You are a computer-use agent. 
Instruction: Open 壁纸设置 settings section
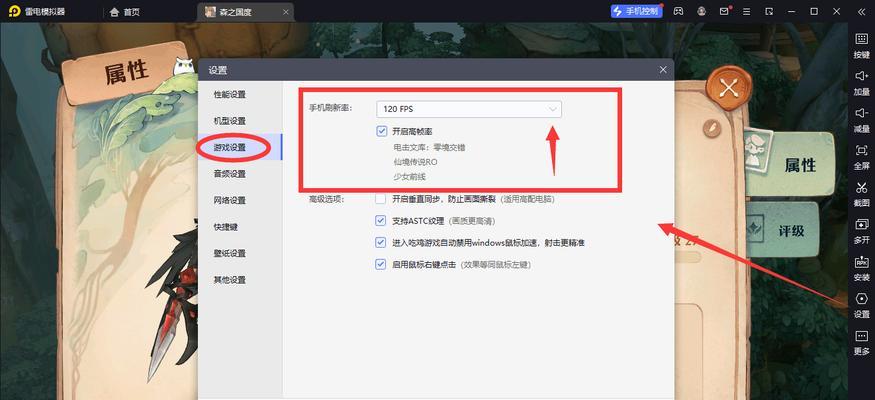(240, 253)
